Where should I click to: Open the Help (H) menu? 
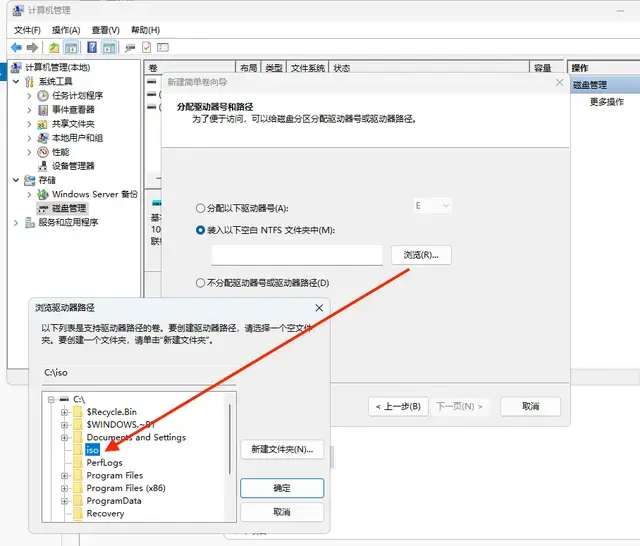click(x=145, y=30)
